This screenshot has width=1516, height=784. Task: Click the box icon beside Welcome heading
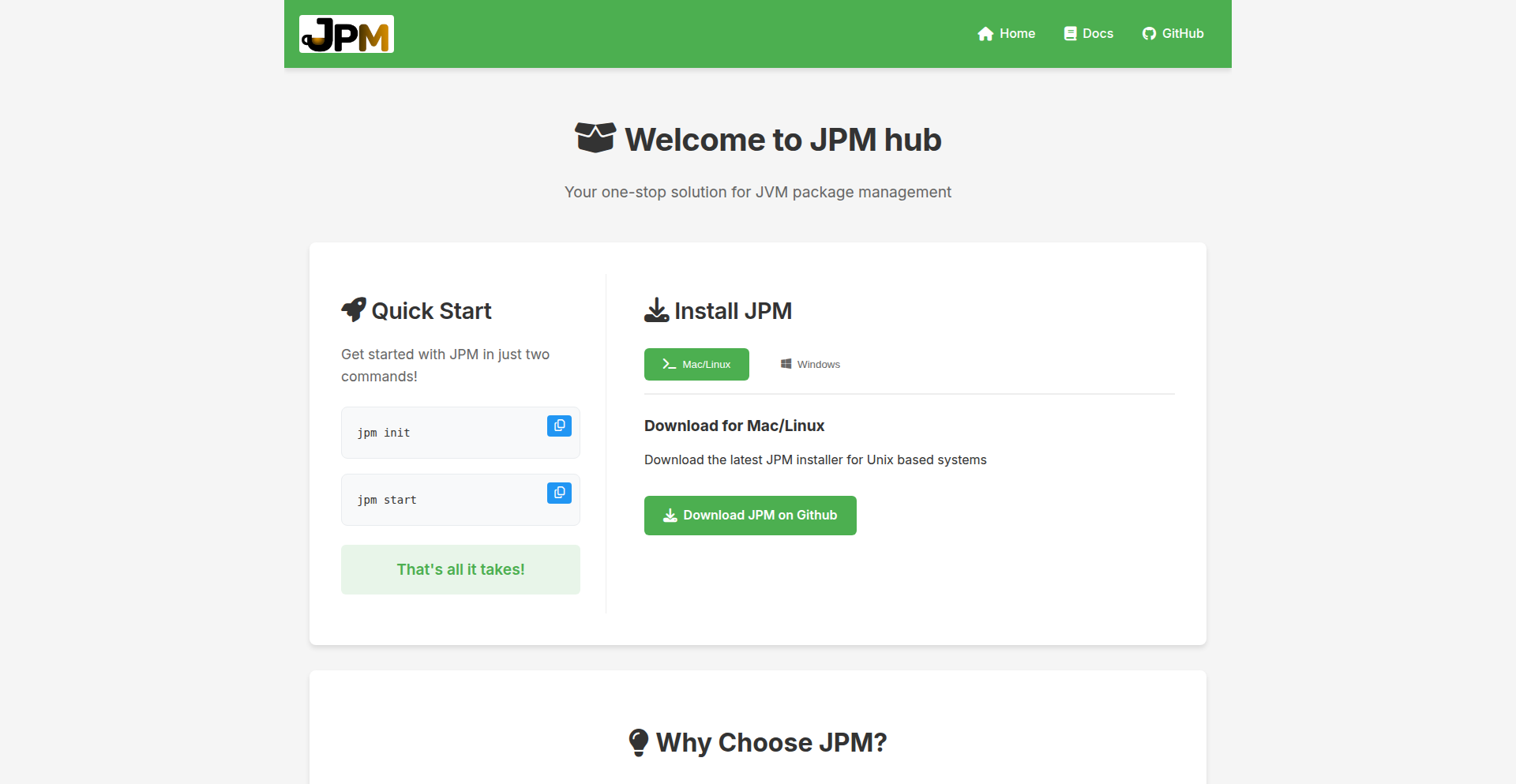click(x=595, y=138)
